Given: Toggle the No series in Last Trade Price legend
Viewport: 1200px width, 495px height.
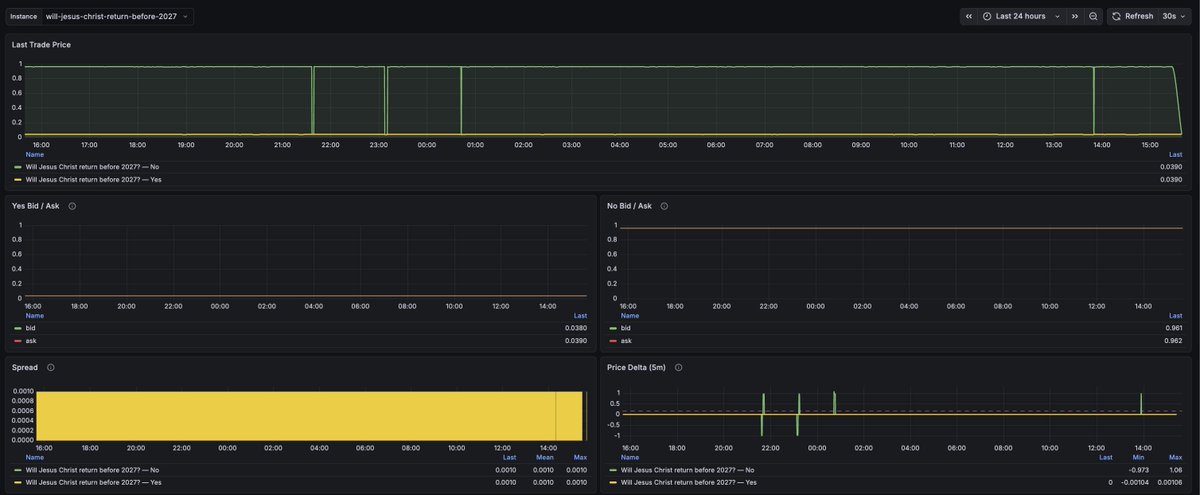Looking at the screenshot, I should (92, 167).
